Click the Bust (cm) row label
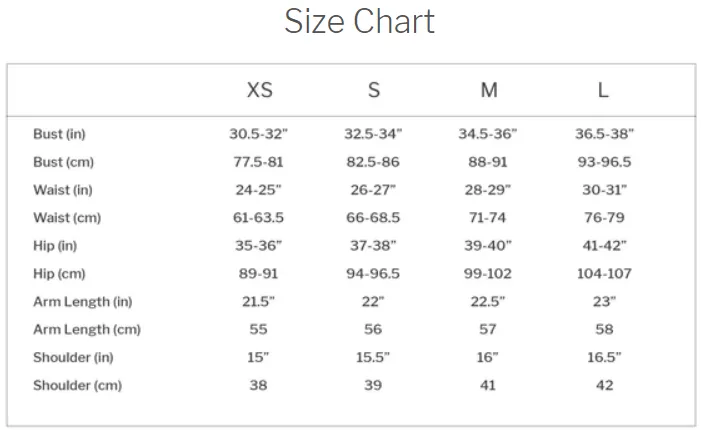Screen dimensions: 701x430 pyautogui.click(x=63, y=162)
